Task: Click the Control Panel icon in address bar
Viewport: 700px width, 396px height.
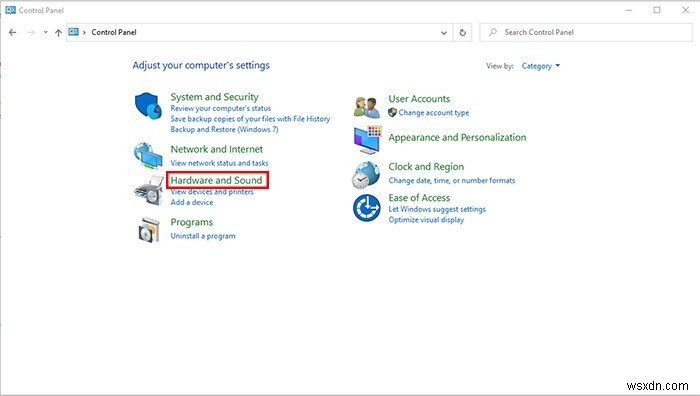Action: click(x=74, y=32)
